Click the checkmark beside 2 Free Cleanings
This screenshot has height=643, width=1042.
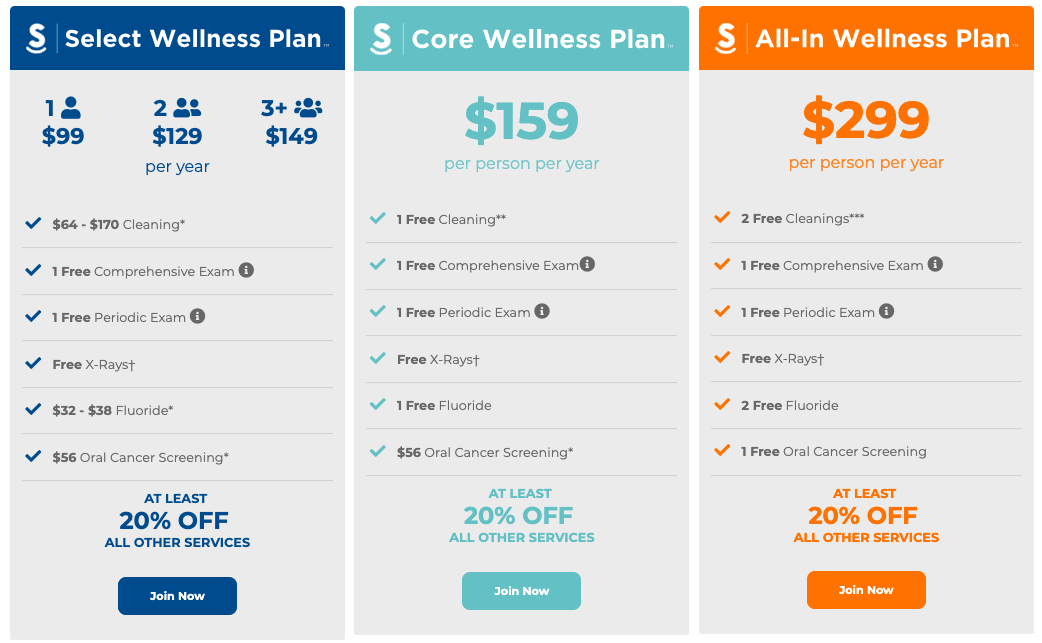[722, 218]
